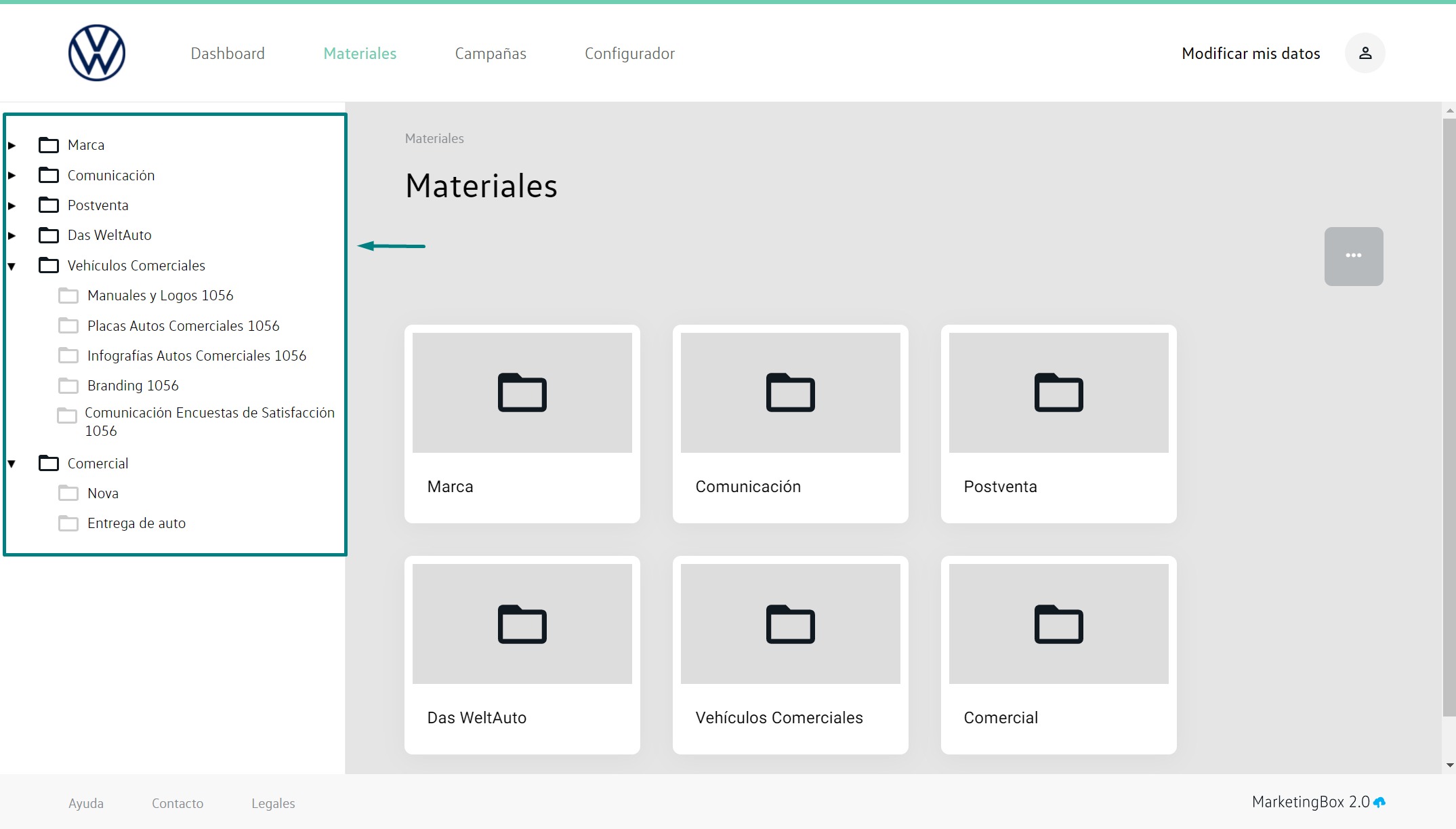The width and height of the screenshot is (1456, 829).
Task: Open the Ayuda footer link
Action: (x=86, y=803)
